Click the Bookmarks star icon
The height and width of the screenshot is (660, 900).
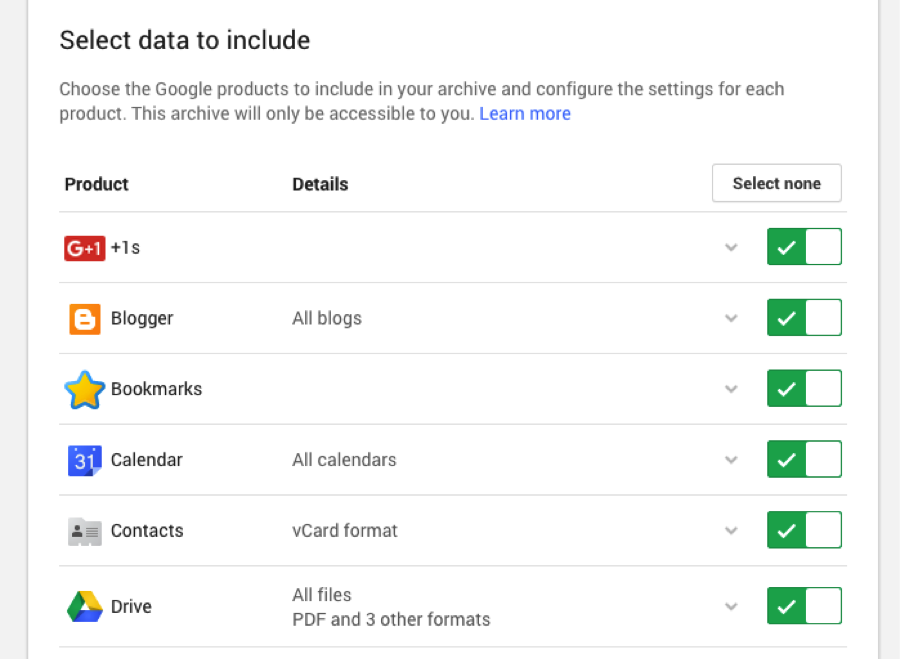[85, 390]
